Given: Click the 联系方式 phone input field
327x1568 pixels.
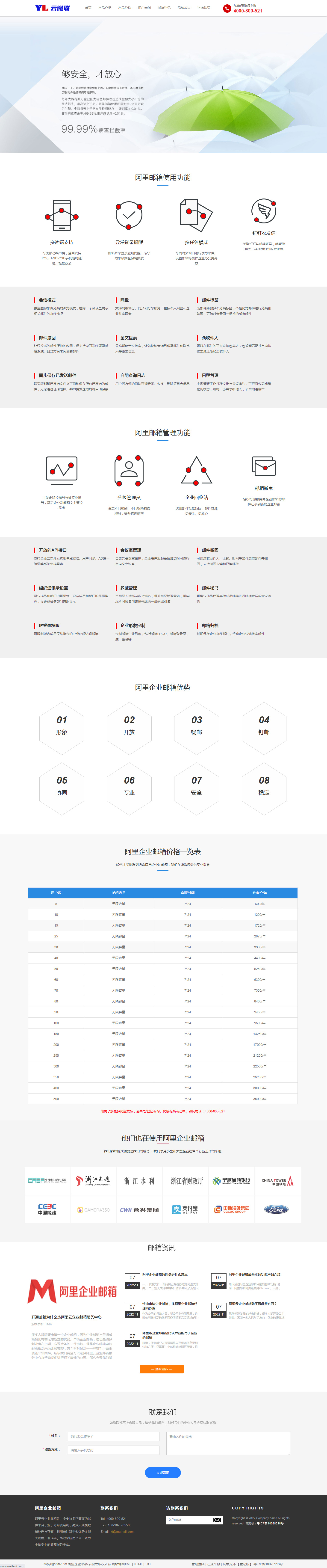Looking at the screenshot, I should (x=113, y=1450).
